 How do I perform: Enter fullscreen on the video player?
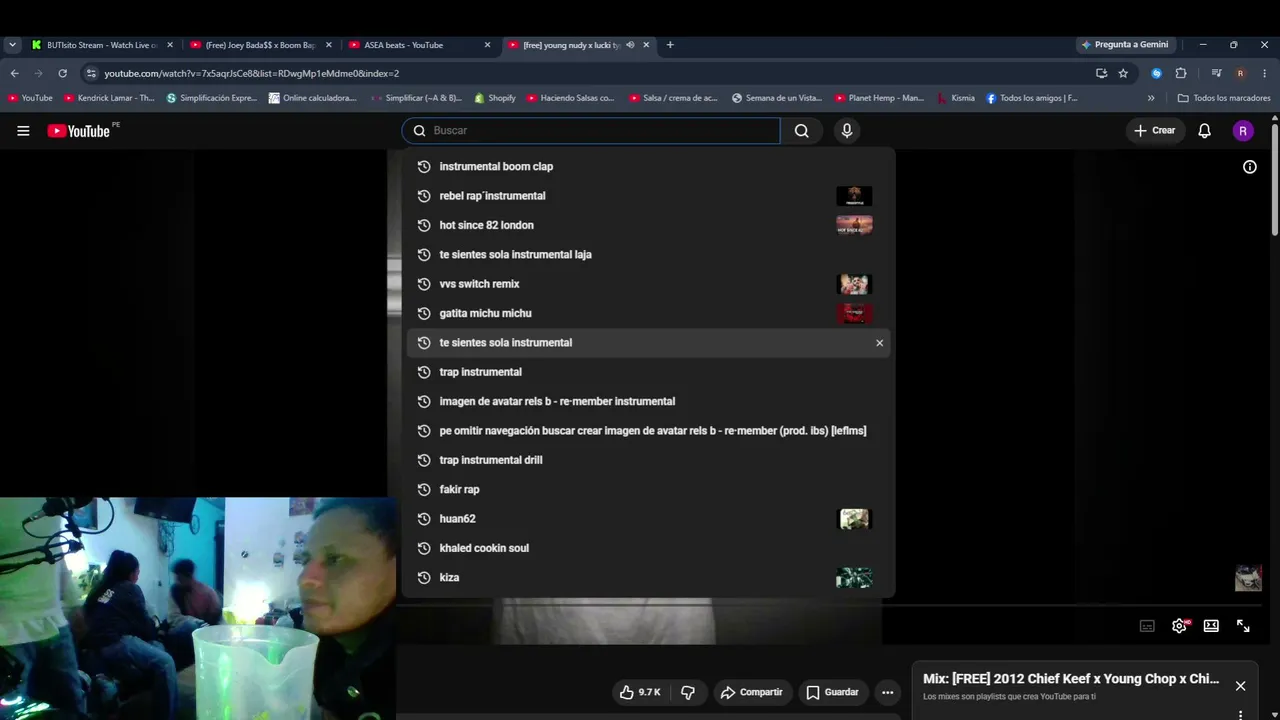[1243, 626]
